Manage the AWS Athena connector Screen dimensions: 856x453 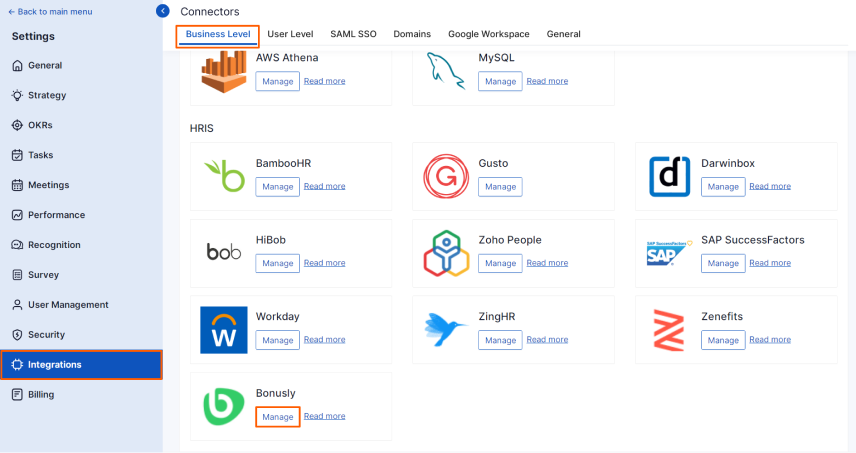[x=277, y=81]
